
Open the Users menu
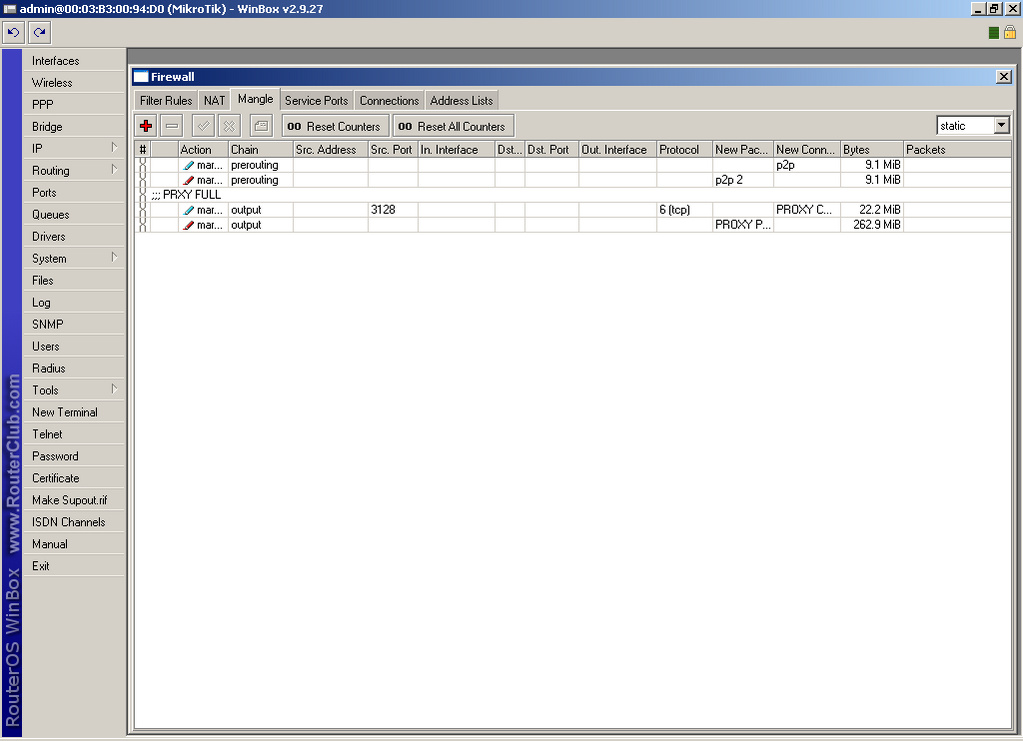[x=74, y=346]
